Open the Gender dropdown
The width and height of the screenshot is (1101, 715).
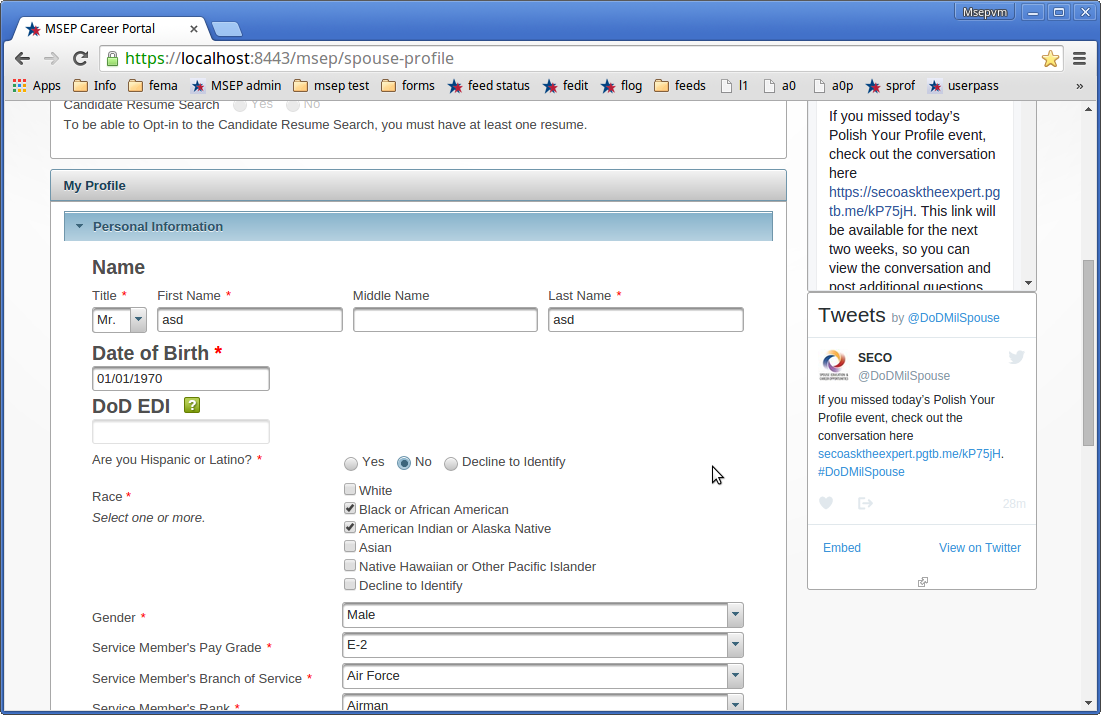pos(543,615)
